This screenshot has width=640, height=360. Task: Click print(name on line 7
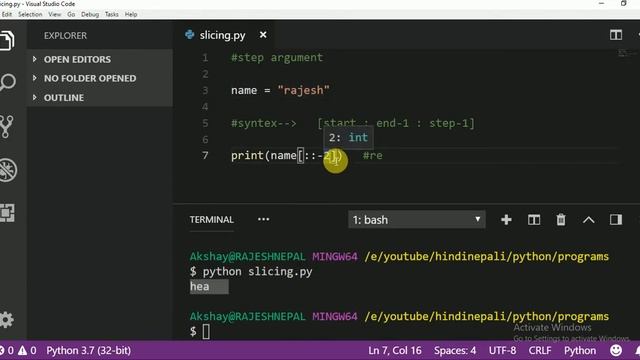[x=264, y=156]
